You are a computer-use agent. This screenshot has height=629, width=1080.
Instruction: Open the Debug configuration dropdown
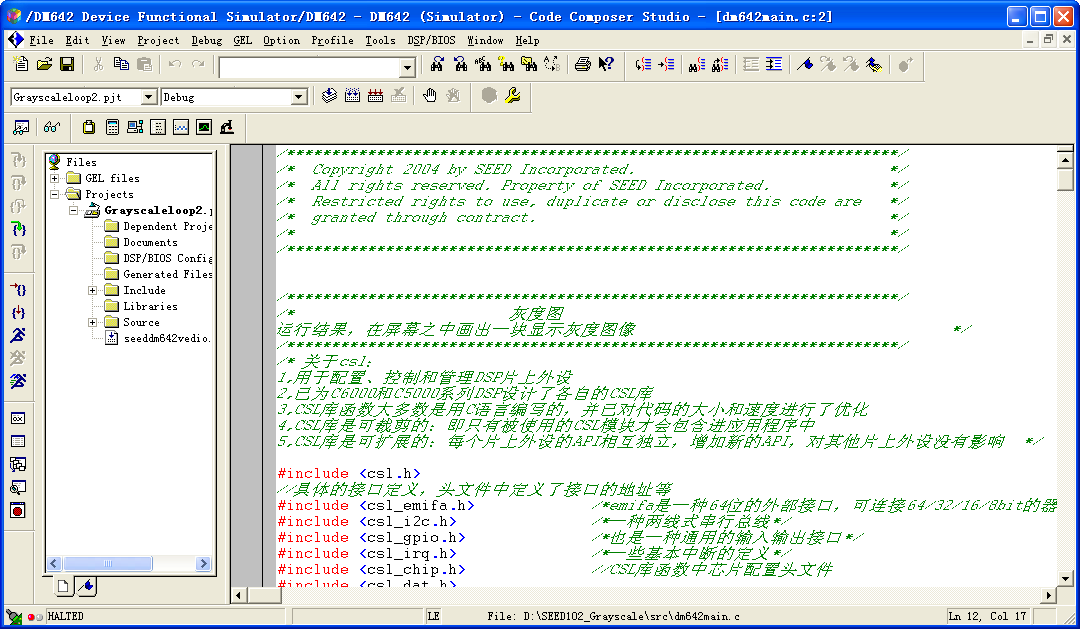tap(299, 97)
